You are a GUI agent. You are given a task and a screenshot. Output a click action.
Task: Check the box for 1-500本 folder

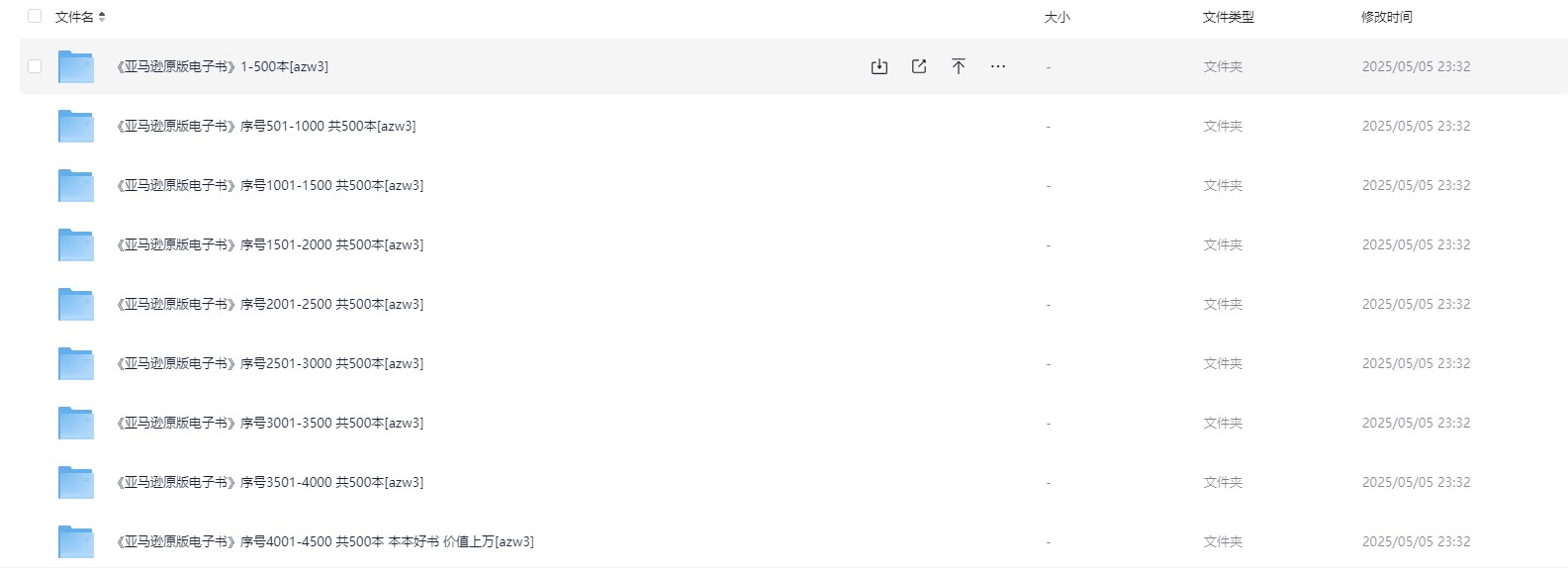point(35,66)
